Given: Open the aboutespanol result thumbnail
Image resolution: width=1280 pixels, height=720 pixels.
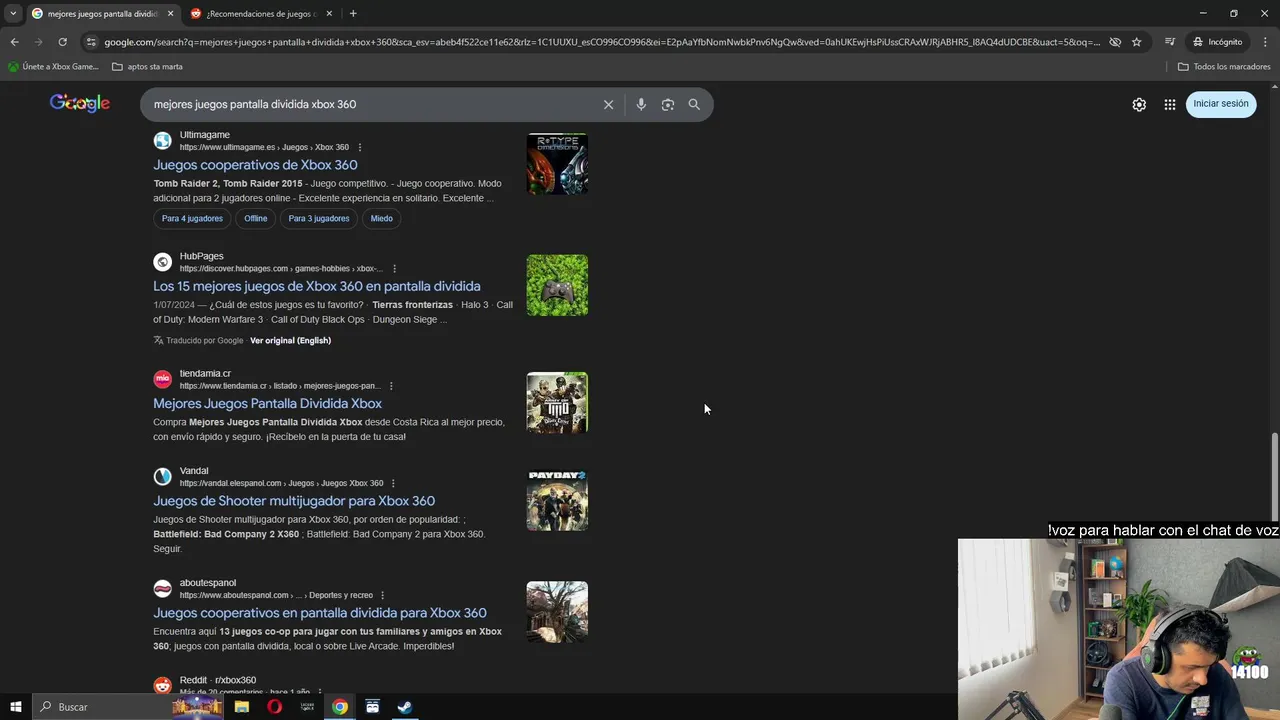Looking at the screenshot, I should point(557,612).
